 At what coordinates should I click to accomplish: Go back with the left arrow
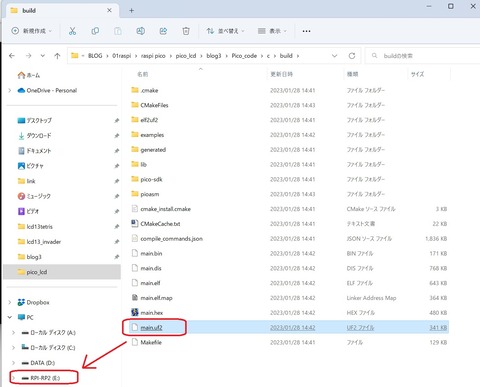[x=12, y=56]
